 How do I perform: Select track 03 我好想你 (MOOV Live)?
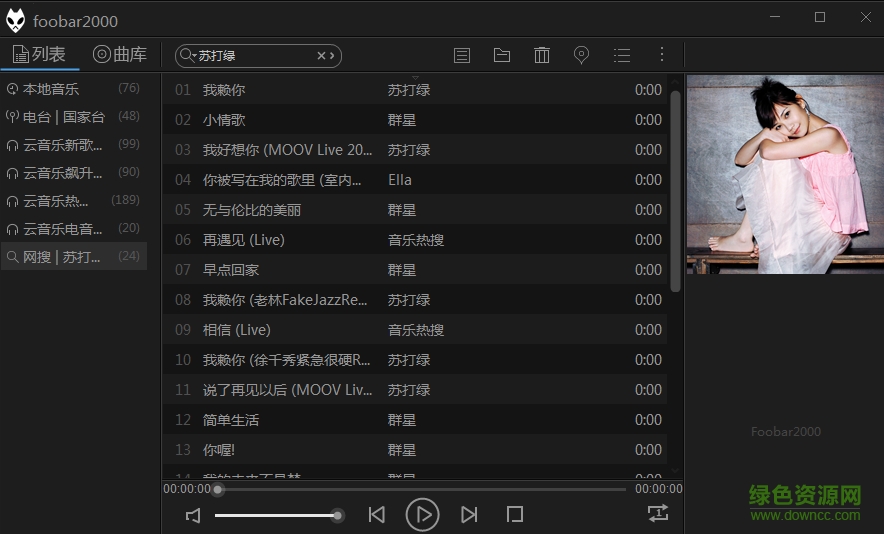click(415, 149)
